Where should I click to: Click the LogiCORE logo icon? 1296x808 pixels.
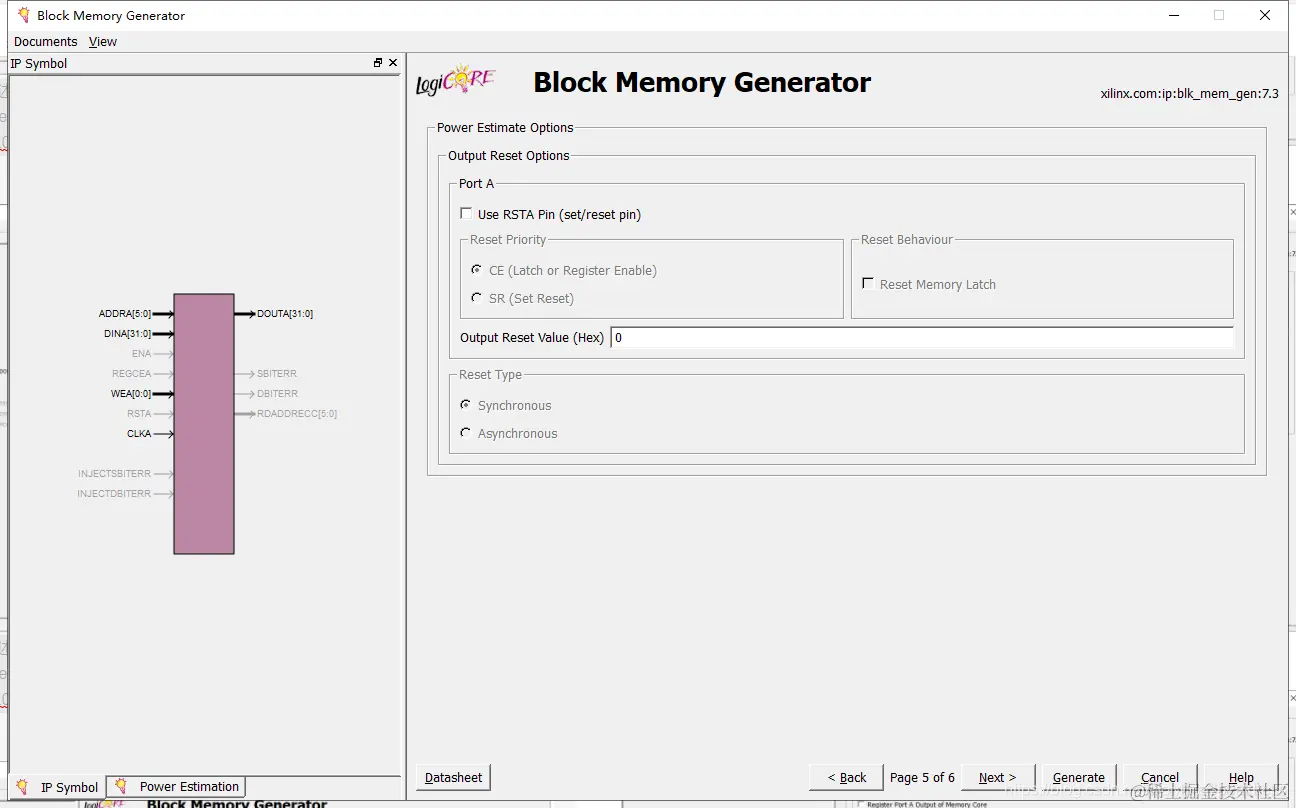pyautogui.click(x=456, y=80)
